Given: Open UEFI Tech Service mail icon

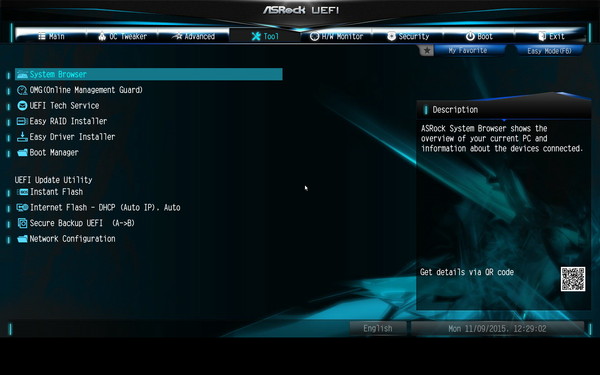Looking at the screenshot, I should pos(22,106).
